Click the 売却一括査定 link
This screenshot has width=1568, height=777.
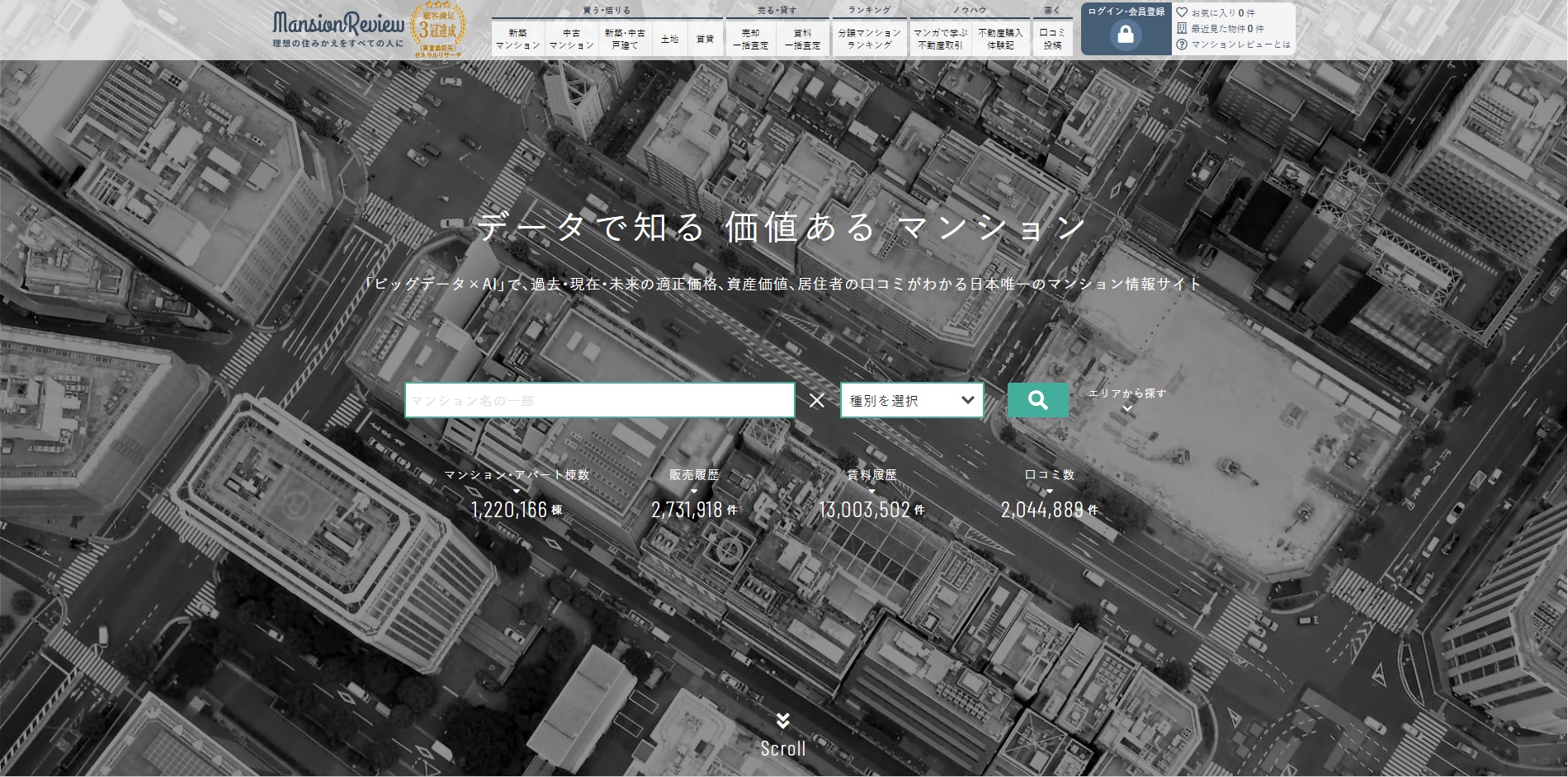coord(753,37)
